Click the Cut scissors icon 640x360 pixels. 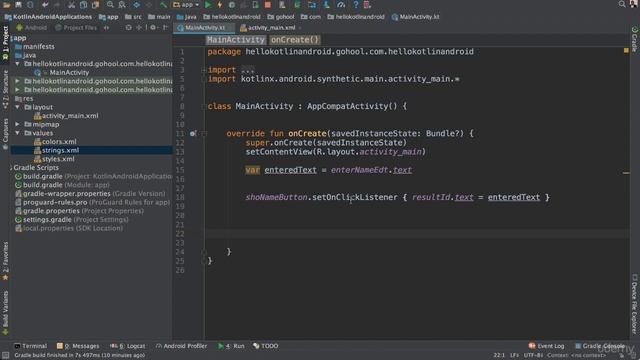pos(71,5)
